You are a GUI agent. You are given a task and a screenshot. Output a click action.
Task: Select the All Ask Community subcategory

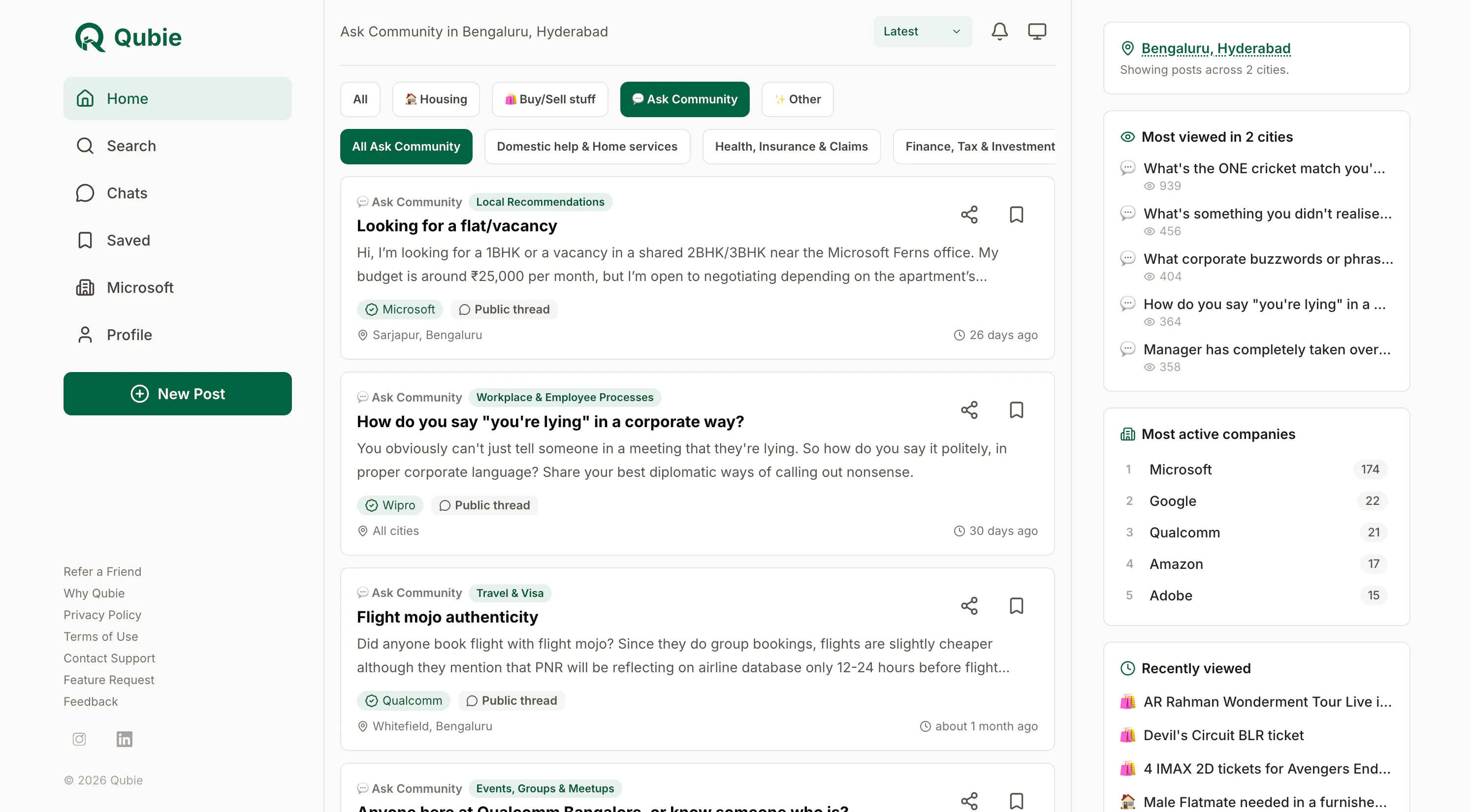406,147
